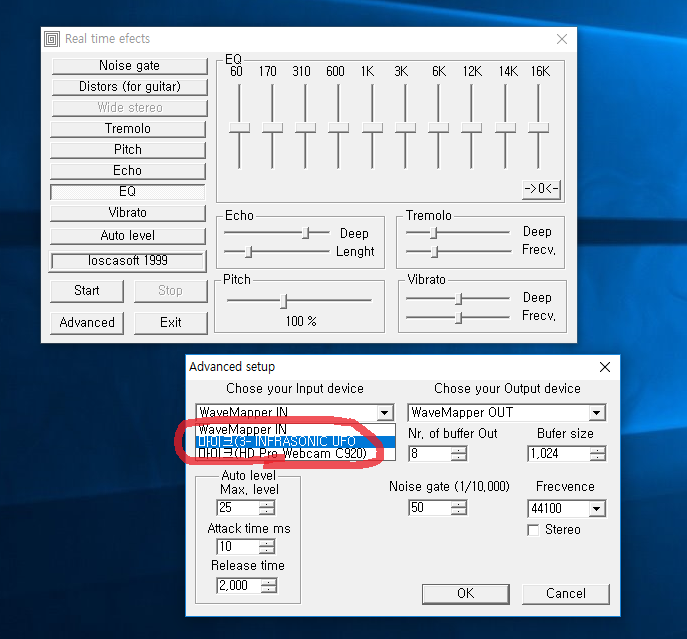This screenshot has height=639, width=687.
Task: Click the Bufer size 1,024 field
Action: (x=559, y=454)
